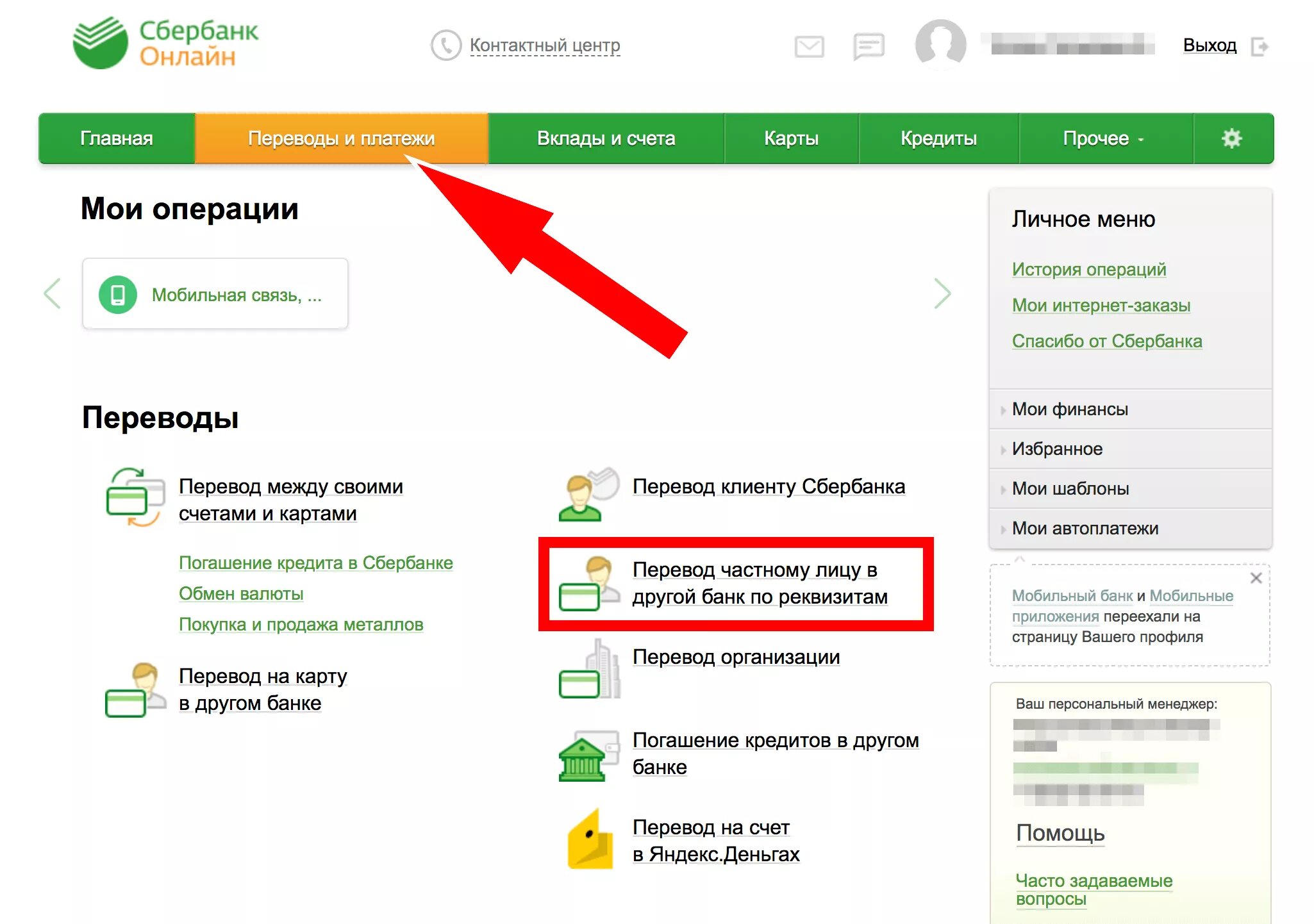Click the card in another bank icon
The image size is (1314, 924).
(x=134, y=690)
